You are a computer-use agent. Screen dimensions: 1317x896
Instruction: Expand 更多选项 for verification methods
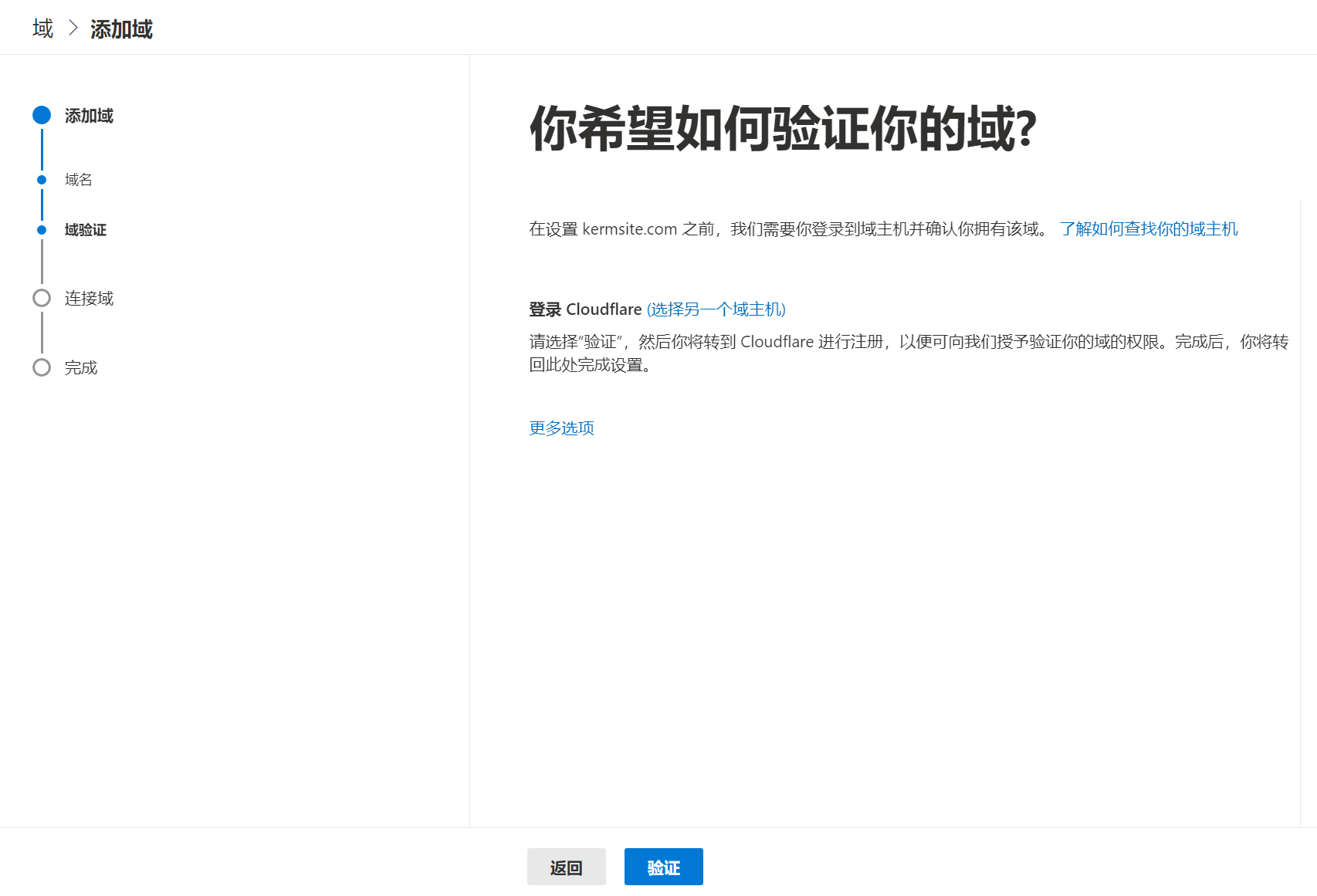[561, 428]
